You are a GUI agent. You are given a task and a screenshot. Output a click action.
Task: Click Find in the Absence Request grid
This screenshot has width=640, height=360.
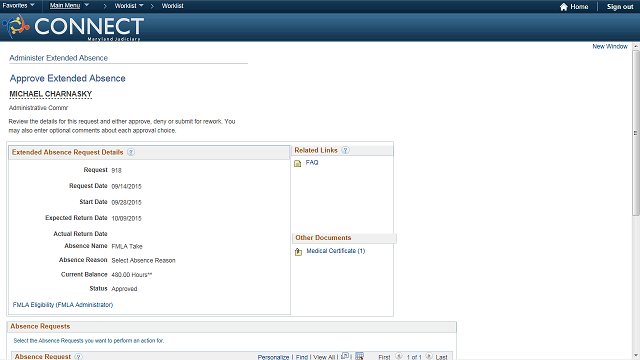click(x=302, y=357)
